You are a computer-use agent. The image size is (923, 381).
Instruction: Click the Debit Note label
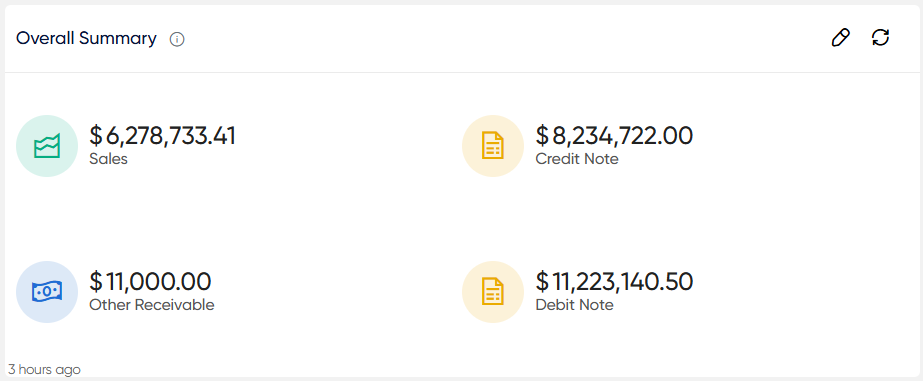[x=575, y=305]
